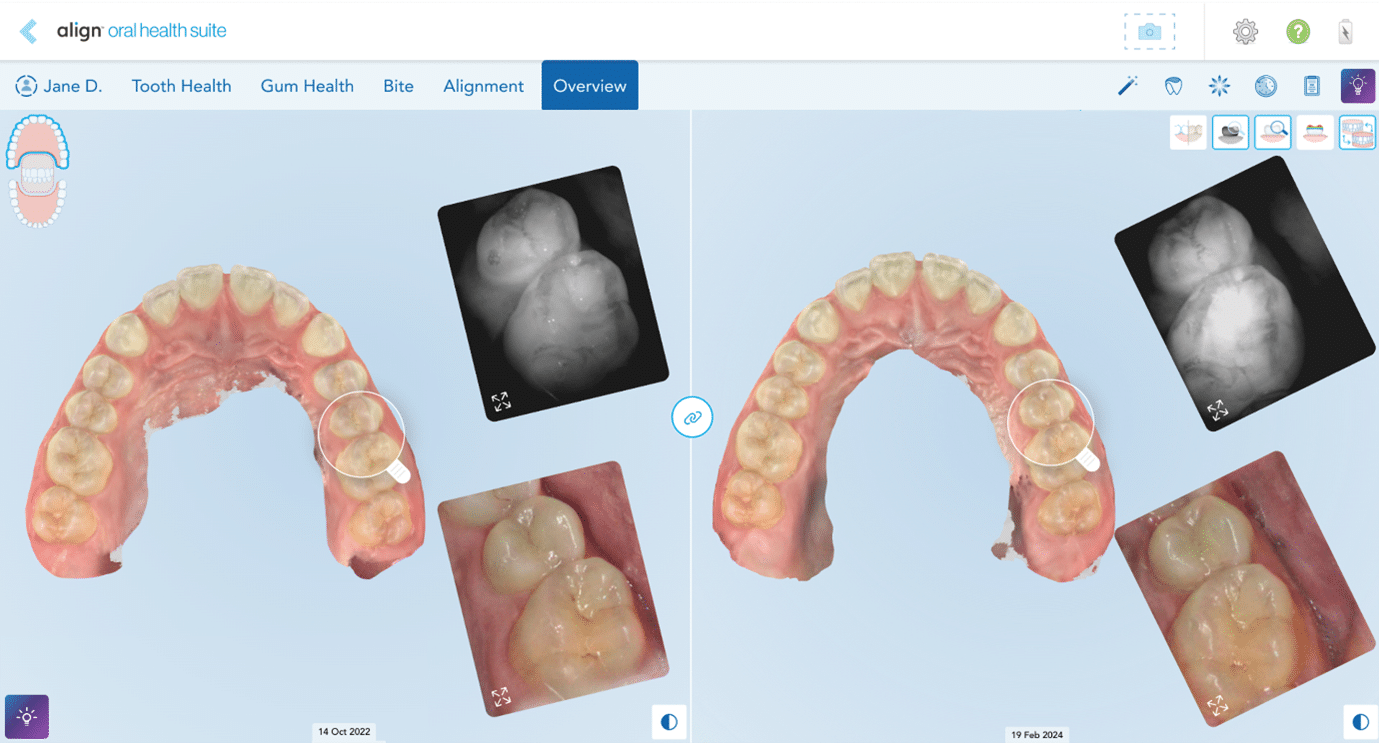Expand the 2022 grayscale NIRI image
The image size is (1379, 743).
coord(501,402)
